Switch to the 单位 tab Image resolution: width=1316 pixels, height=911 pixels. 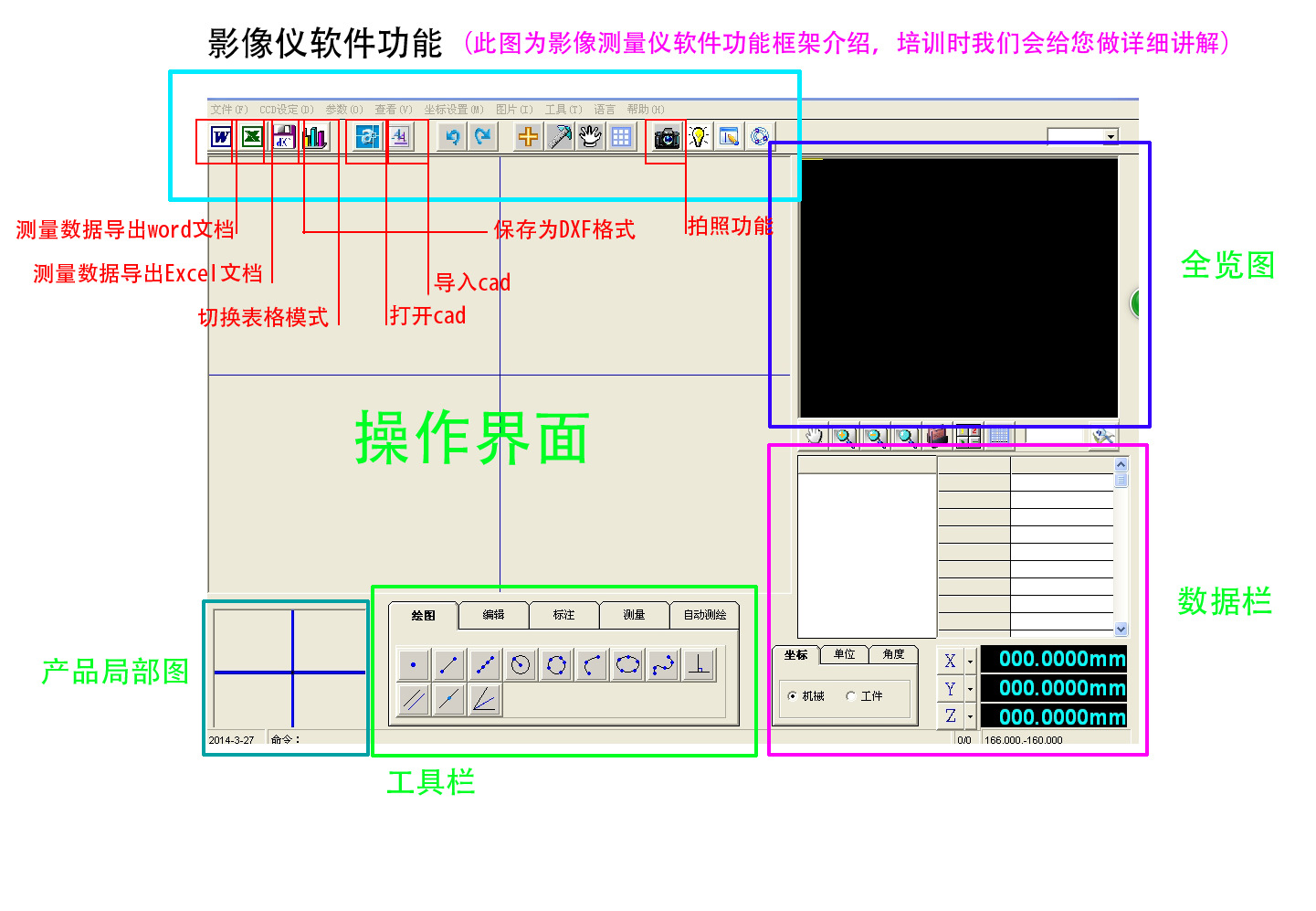point(845,654)
